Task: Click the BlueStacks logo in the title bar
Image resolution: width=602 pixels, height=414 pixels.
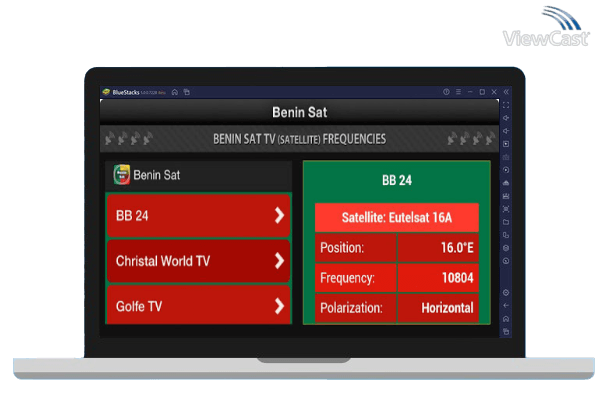Action: point(106,92)
